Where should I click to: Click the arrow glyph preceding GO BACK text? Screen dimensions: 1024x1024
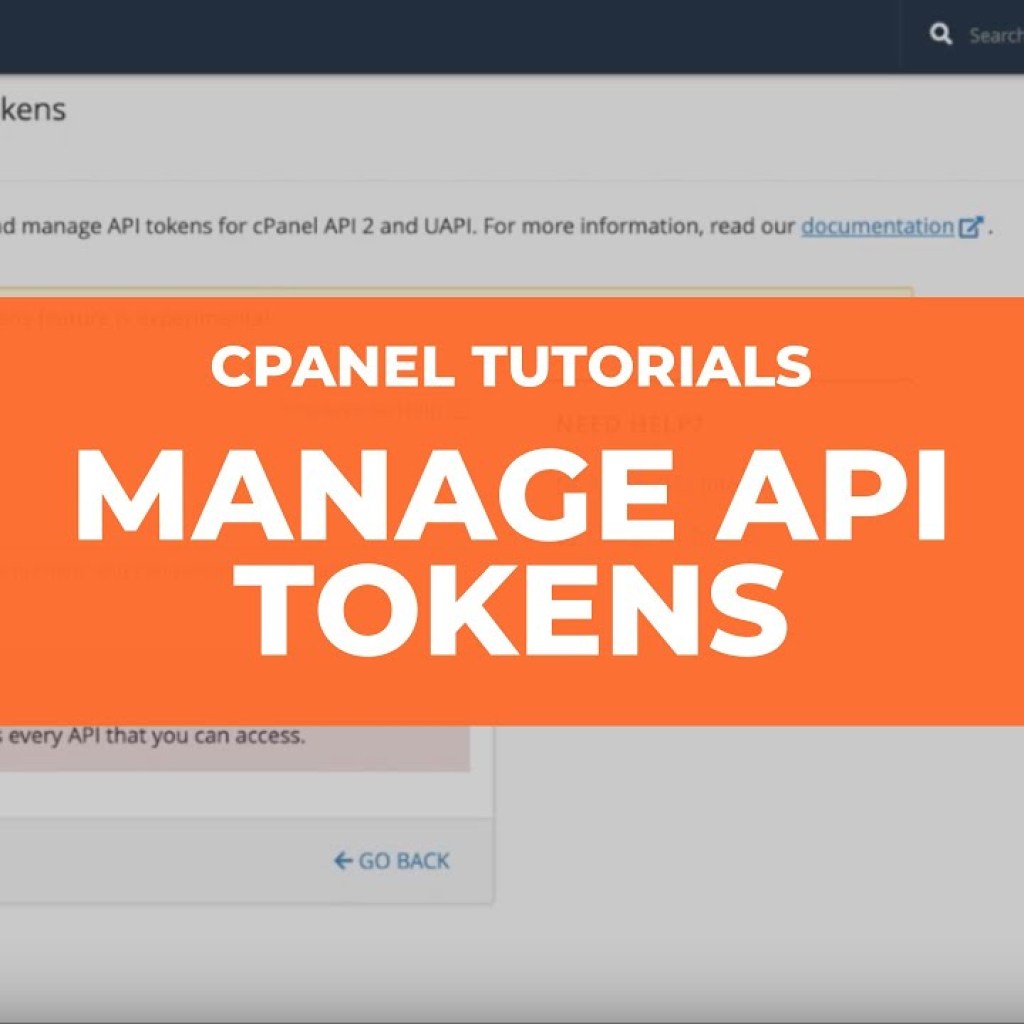coord(341,859)
